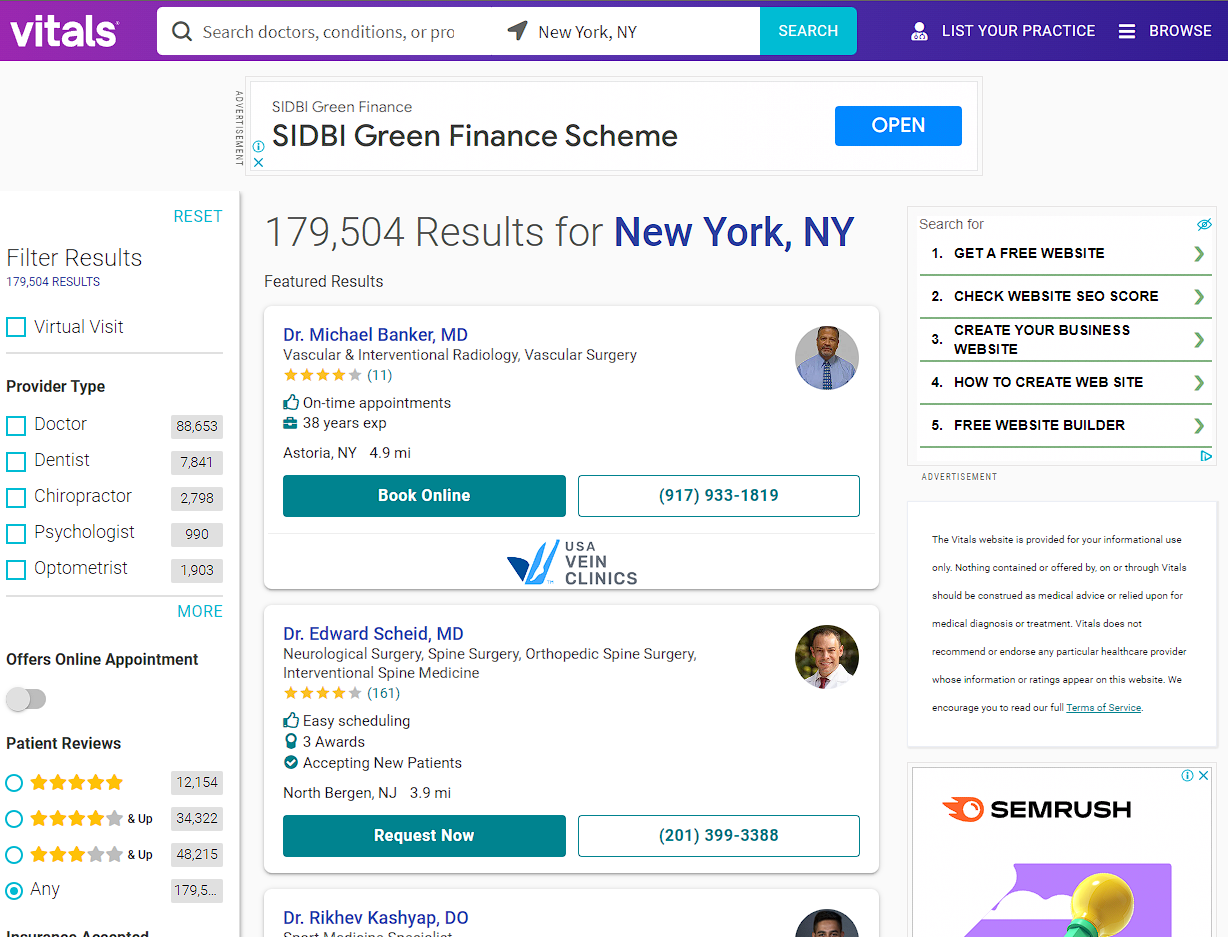The image size is (1228, 937).
Task: Click Request Now for Dr. Scheid
Action: coord(424,836)
